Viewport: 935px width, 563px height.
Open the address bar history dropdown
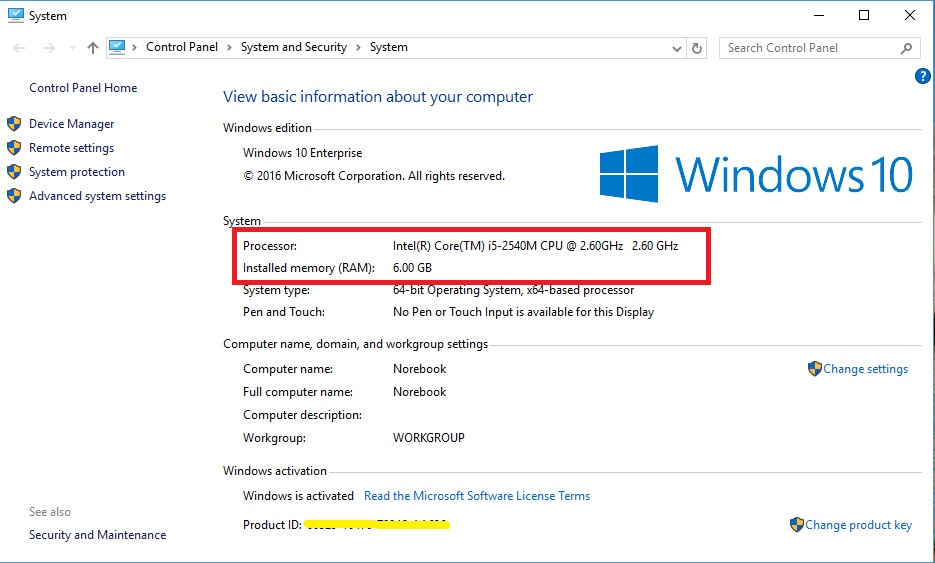[x=676, y=48]
